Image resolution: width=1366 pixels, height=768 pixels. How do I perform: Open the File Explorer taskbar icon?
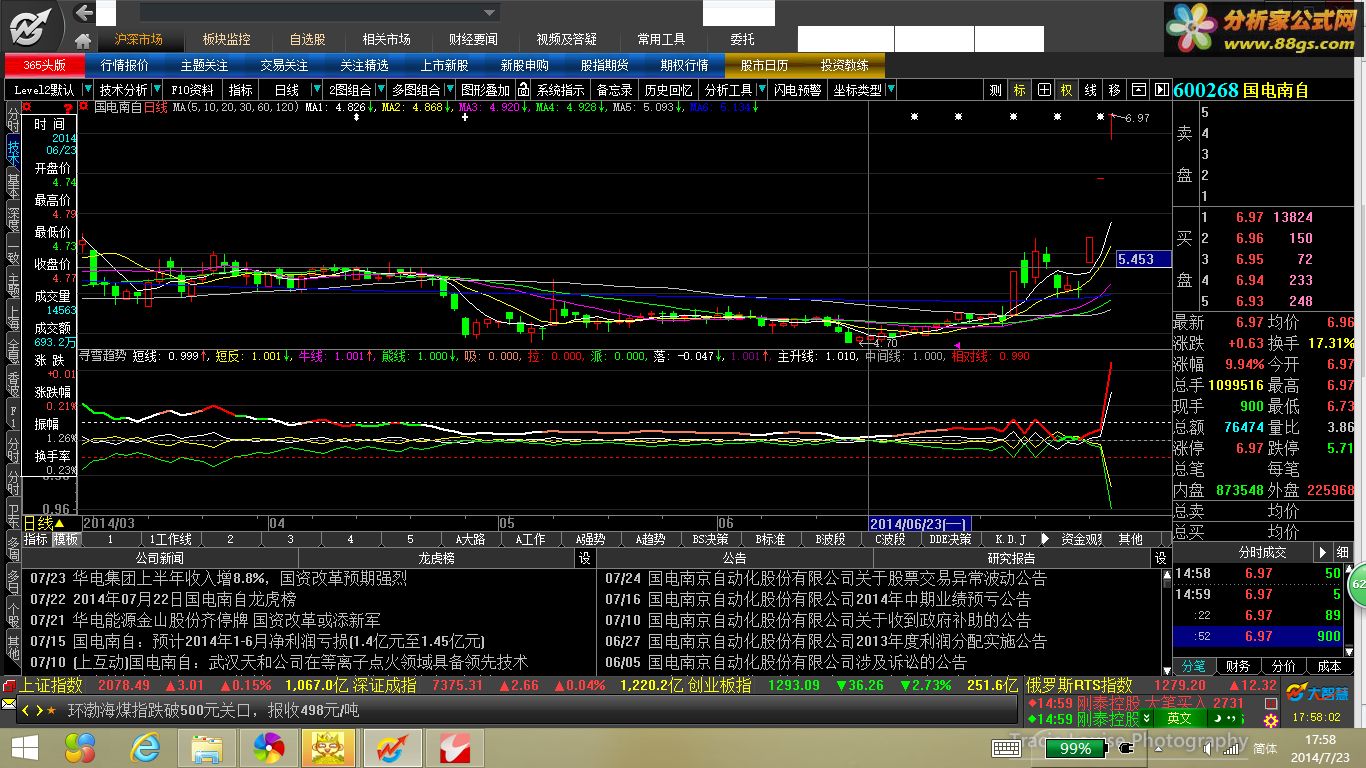point(207,747)
